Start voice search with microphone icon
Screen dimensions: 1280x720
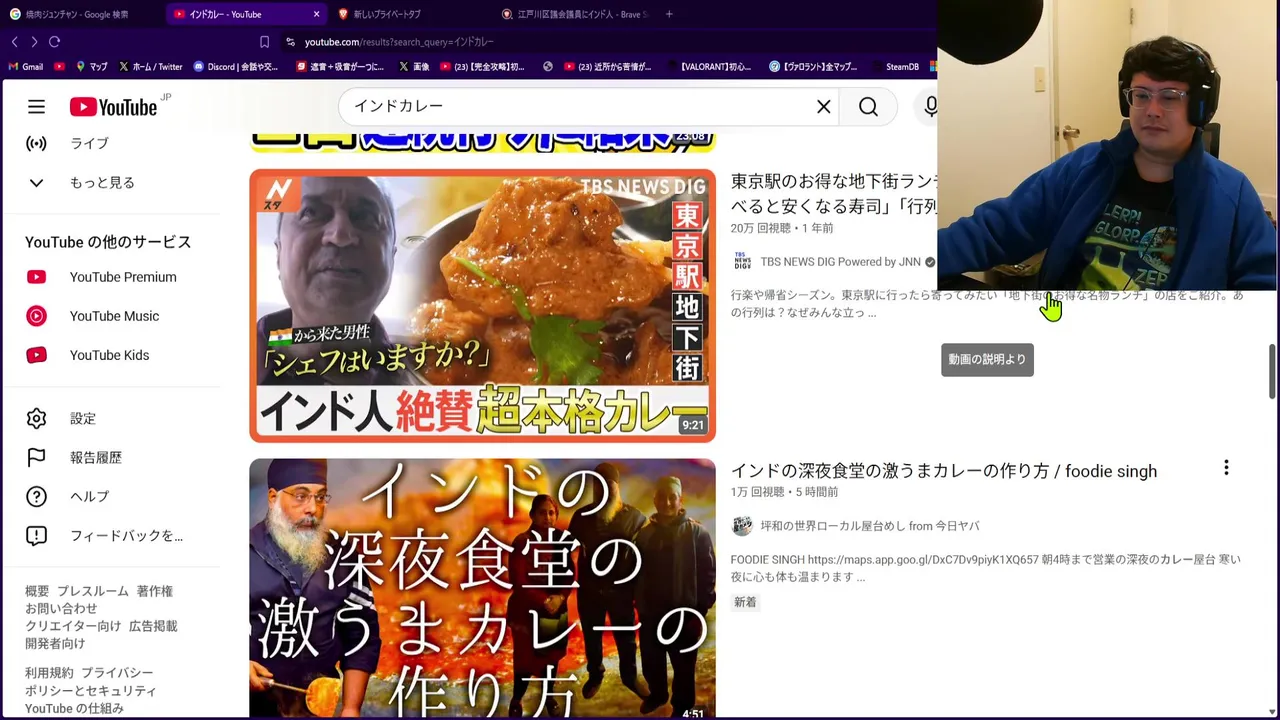(930, 106)
